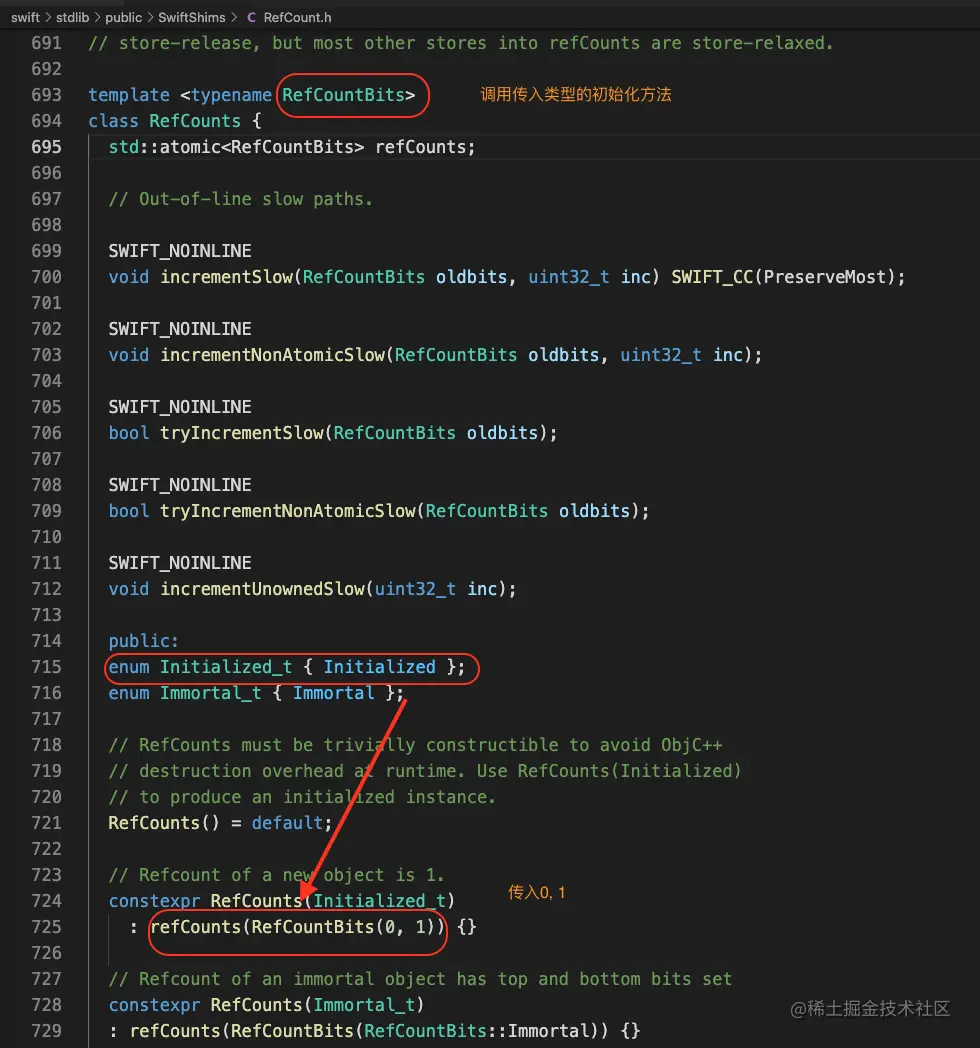Click the C file icon beside RefCount.h
Screen dimensions: 980x1048
[x=251, y=17]
